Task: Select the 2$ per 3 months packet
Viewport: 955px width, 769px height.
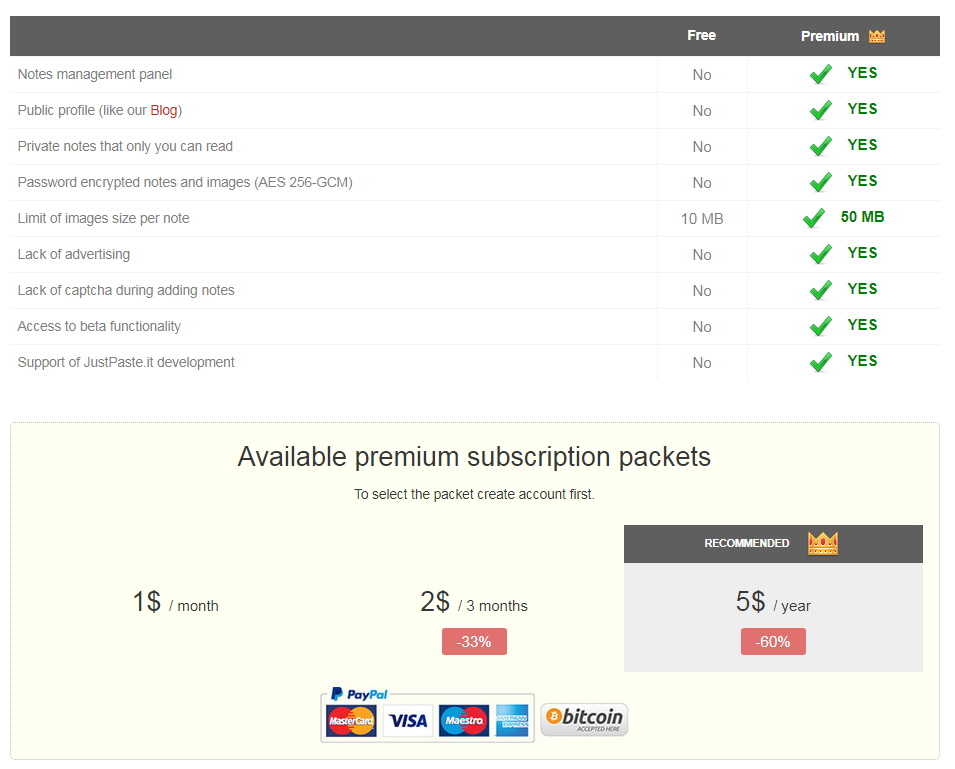Action: click(x=474, y=602)
